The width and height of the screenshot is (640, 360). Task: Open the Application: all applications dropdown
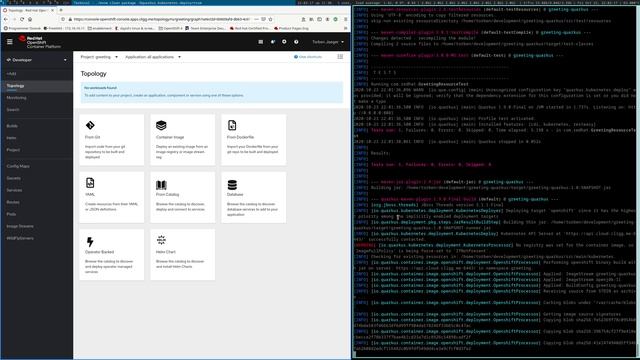pos(153,57)
